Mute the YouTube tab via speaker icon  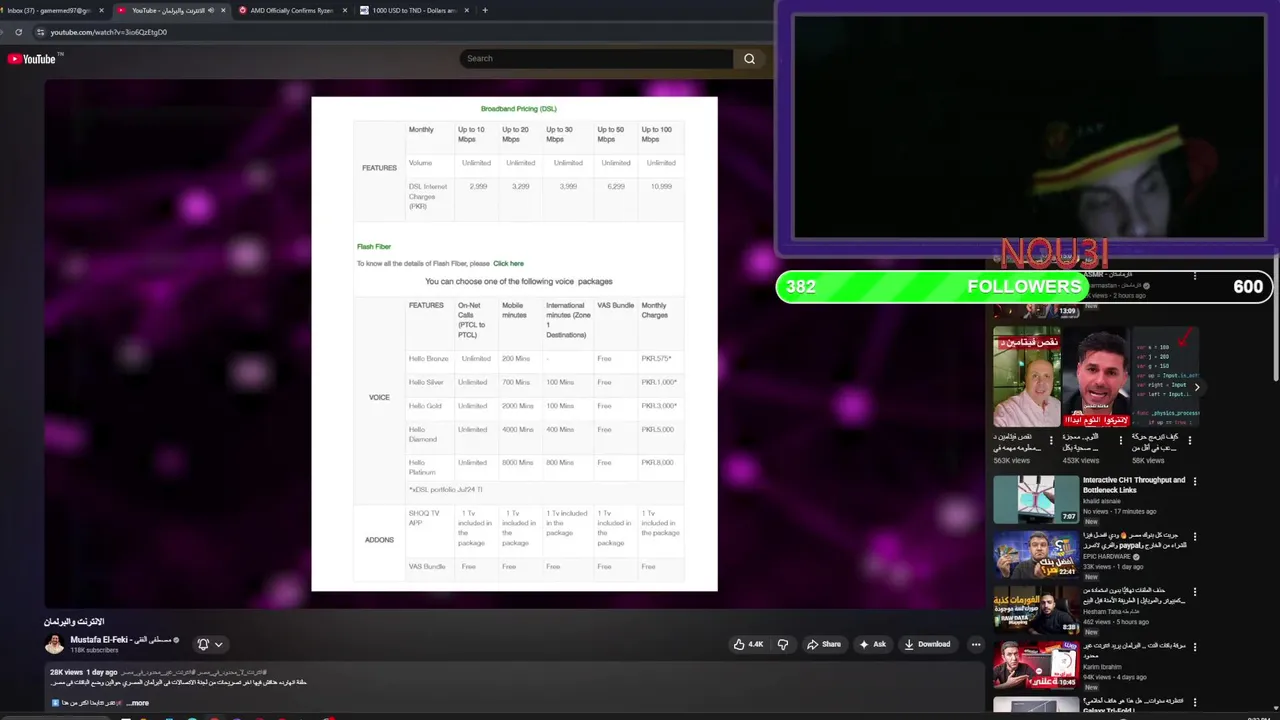click(211, 10)
